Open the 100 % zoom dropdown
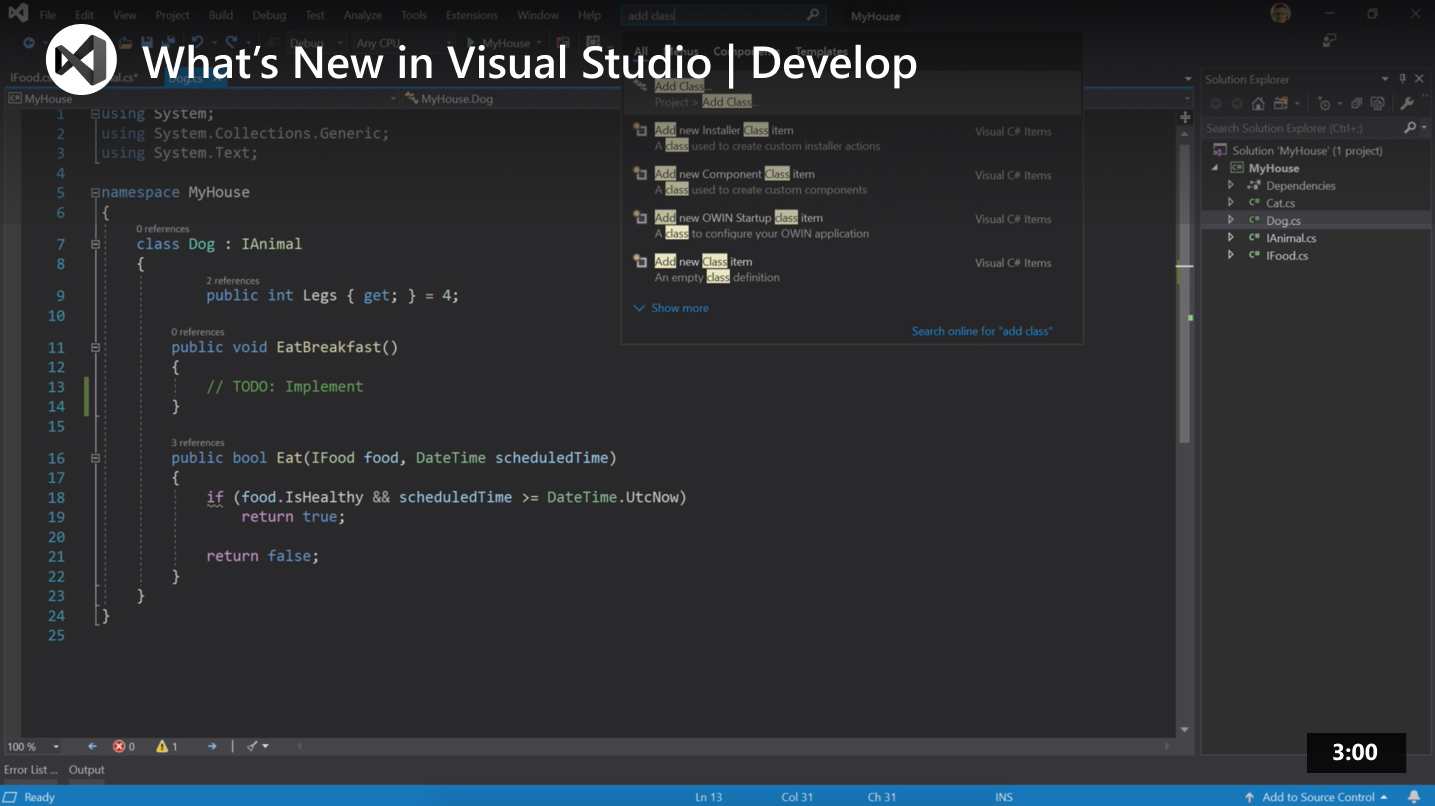 click(55, 747)
